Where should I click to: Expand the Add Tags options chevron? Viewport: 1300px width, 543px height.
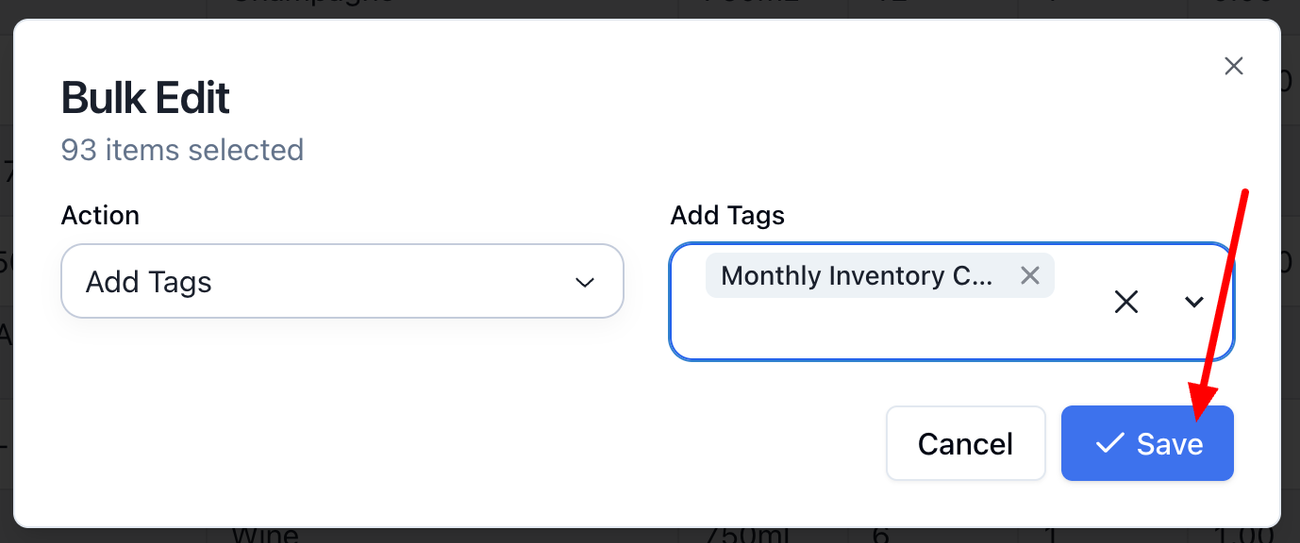click(x=1194, y=302)
